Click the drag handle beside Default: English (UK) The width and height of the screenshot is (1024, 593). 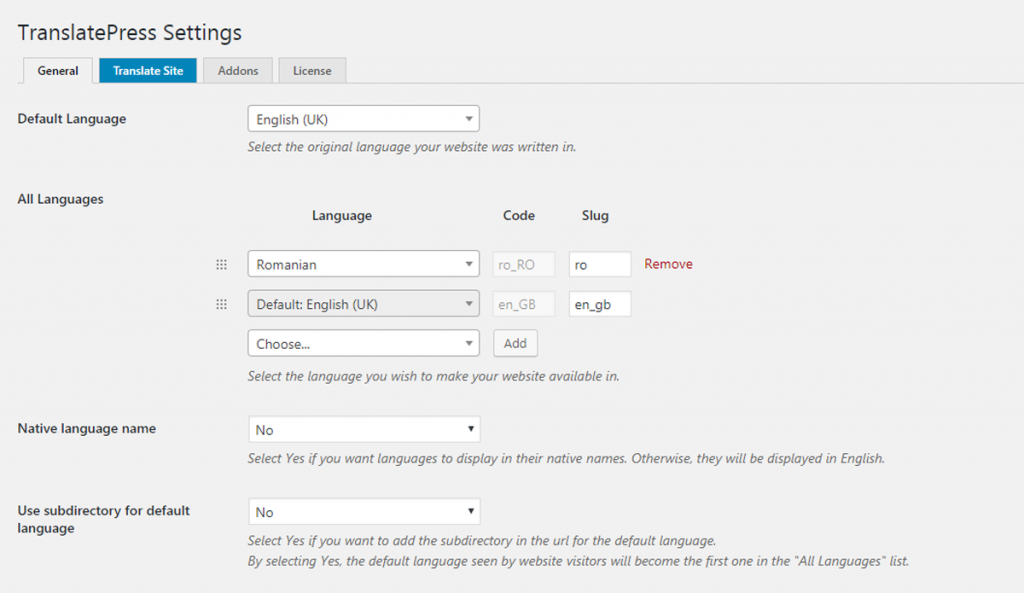(x=221, y=304)
